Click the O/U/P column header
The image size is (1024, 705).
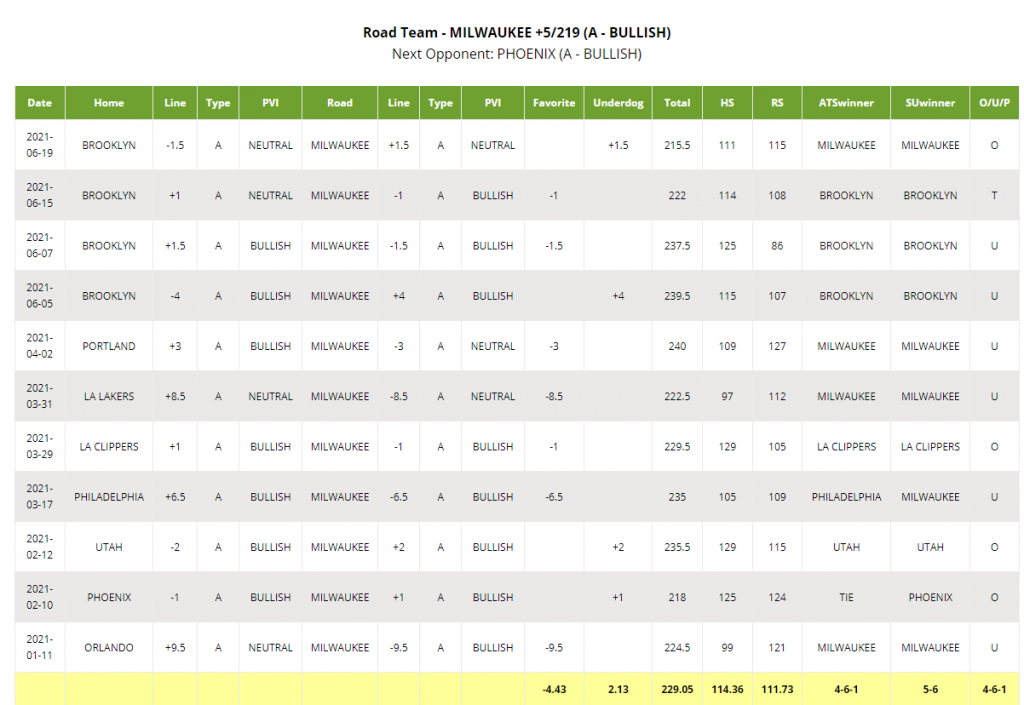995,102
